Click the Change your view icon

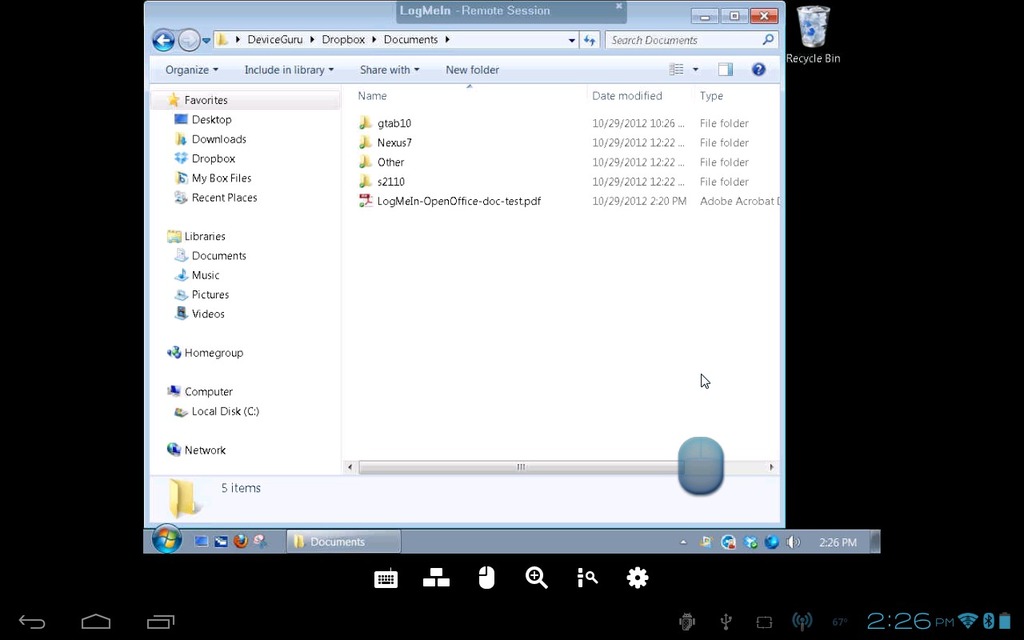(677, 69)
